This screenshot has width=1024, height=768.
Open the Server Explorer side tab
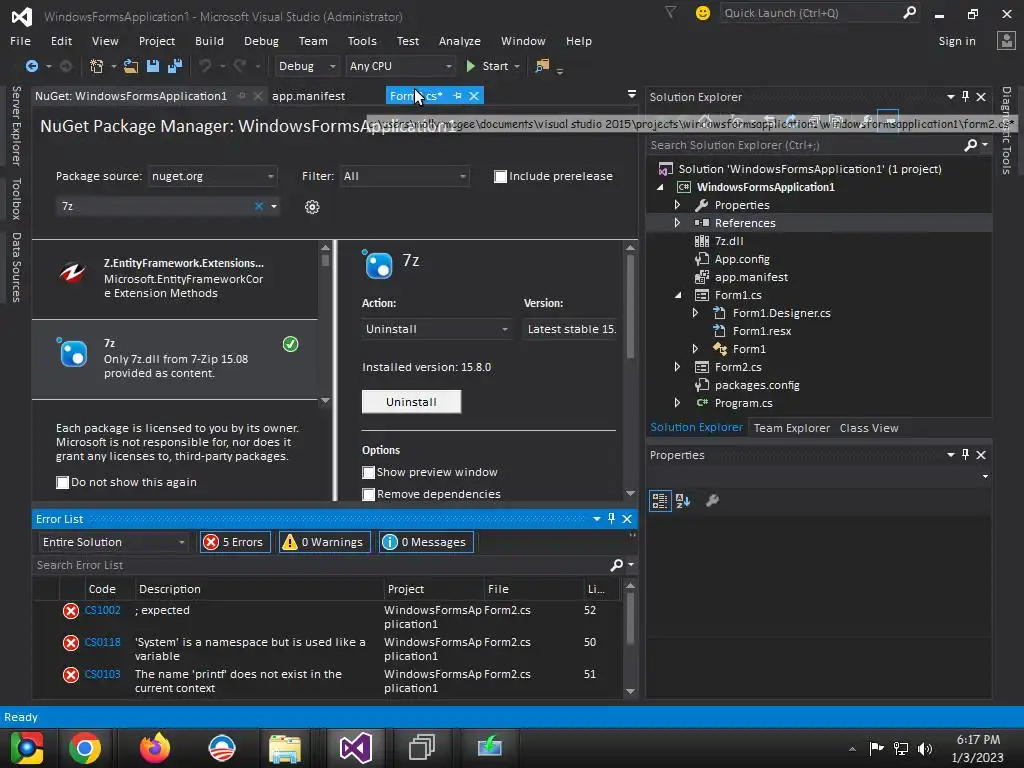click(x=16, y=126)
